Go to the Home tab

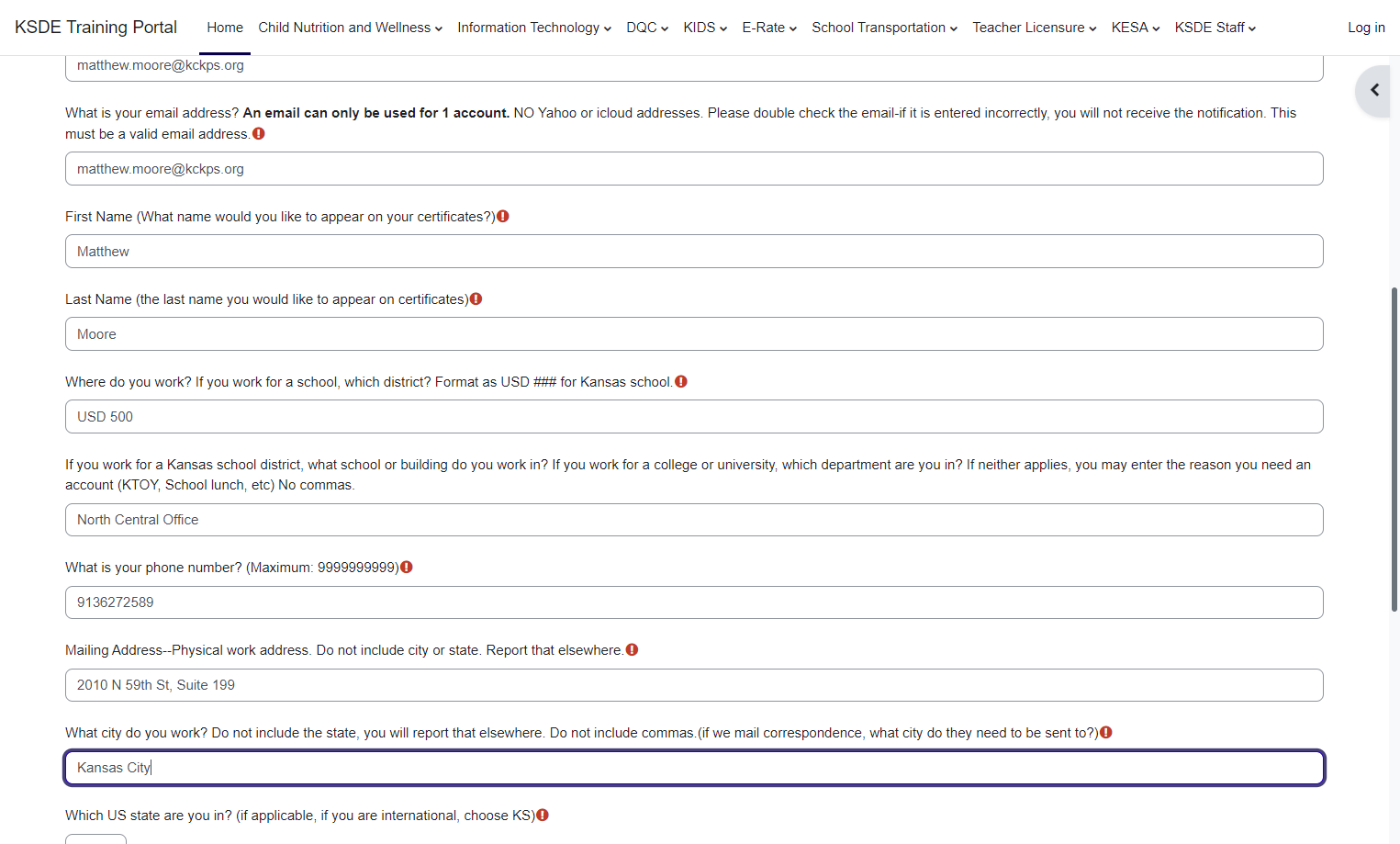[x=225, y=28]
